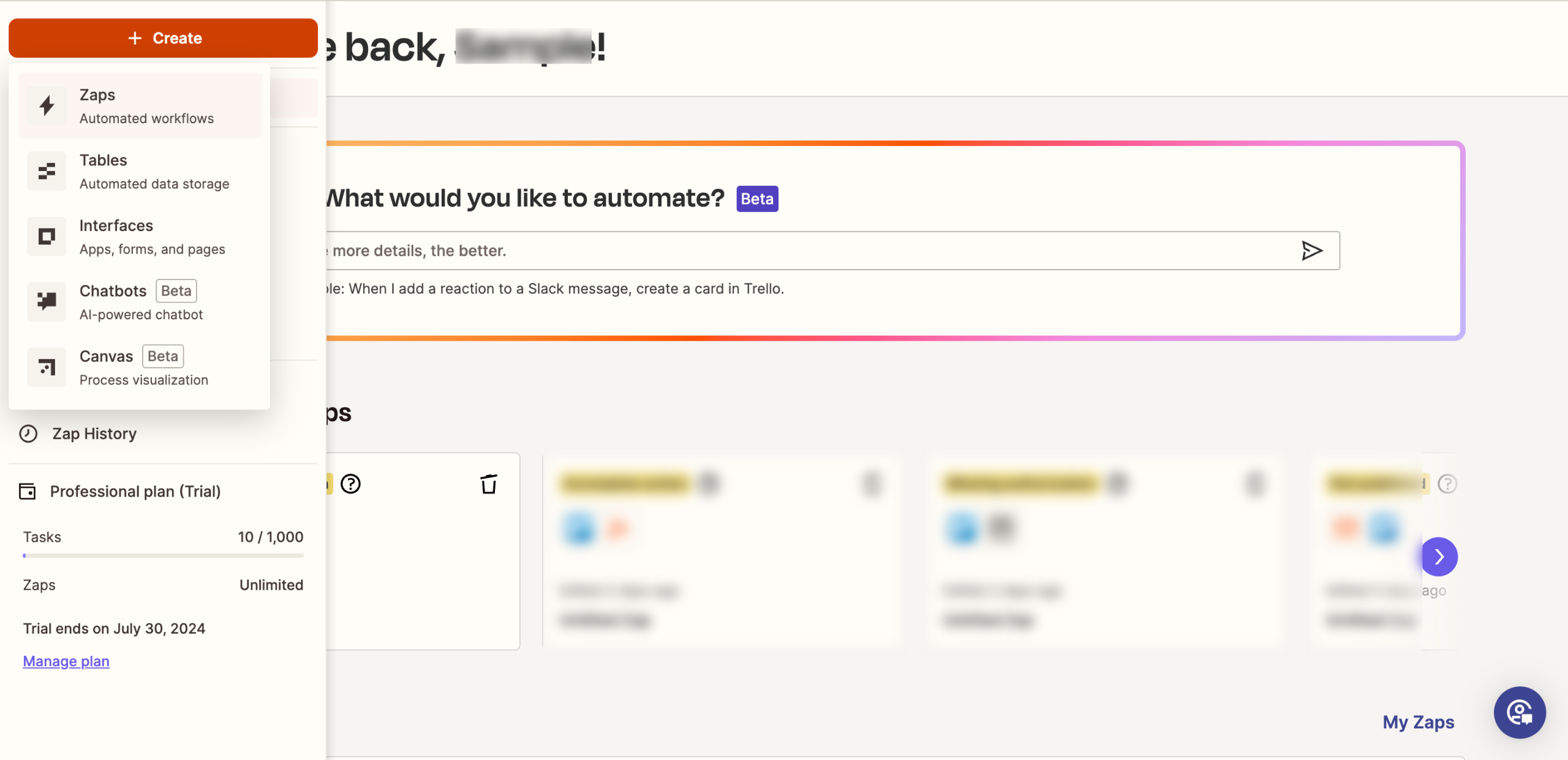
Task: Open the My Zaps link
Action: pos(1418,722)
